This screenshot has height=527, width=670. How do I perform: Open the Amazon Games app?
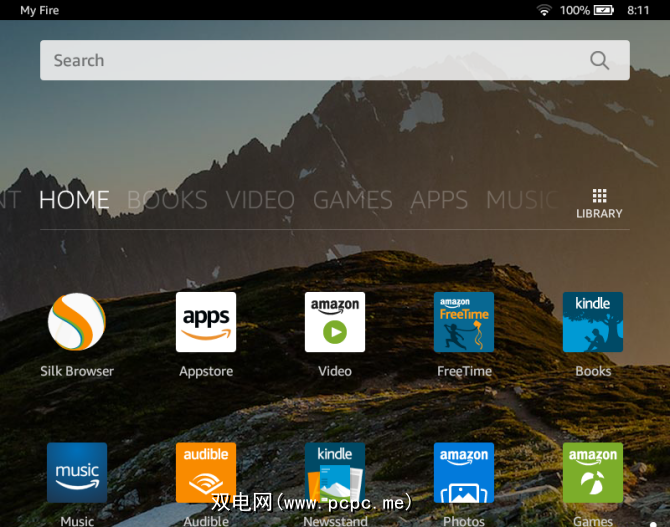coord(593,472)
